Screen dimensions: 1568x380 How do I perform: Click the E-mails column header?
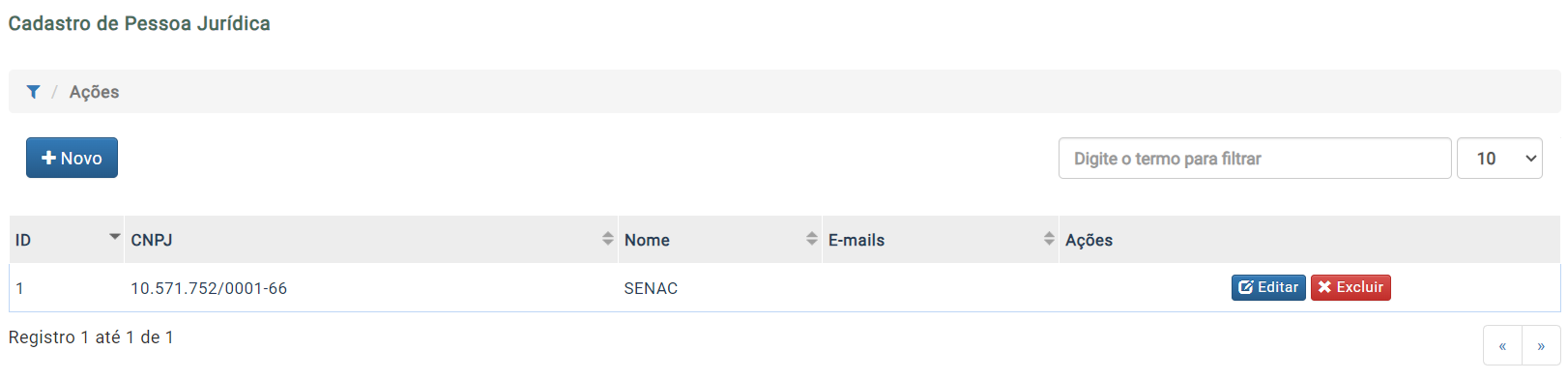(941, 240)
